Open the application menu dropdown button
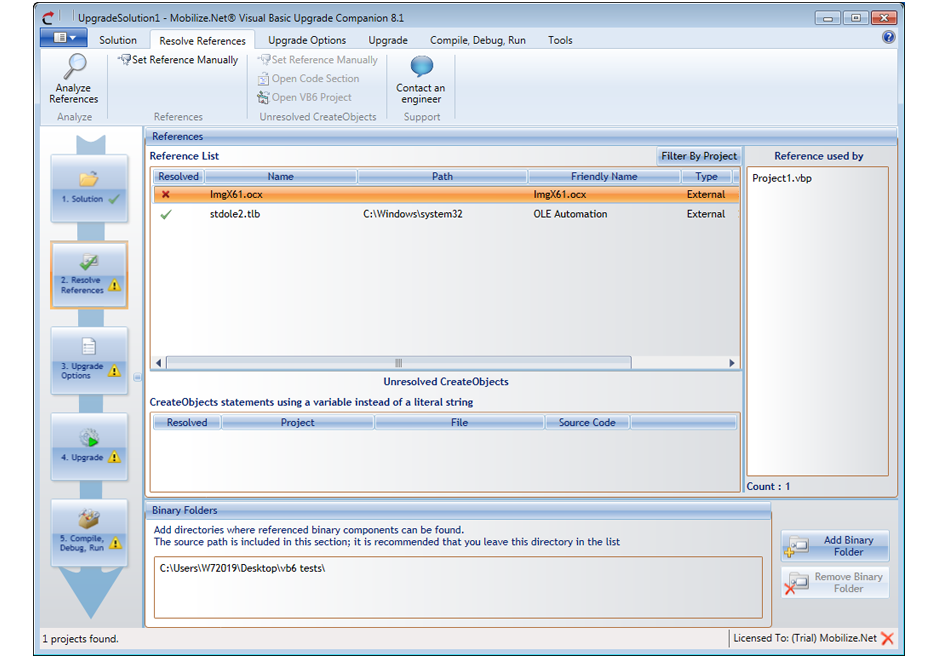The width and height of the screenshot is (938, 657). [64, 38]
